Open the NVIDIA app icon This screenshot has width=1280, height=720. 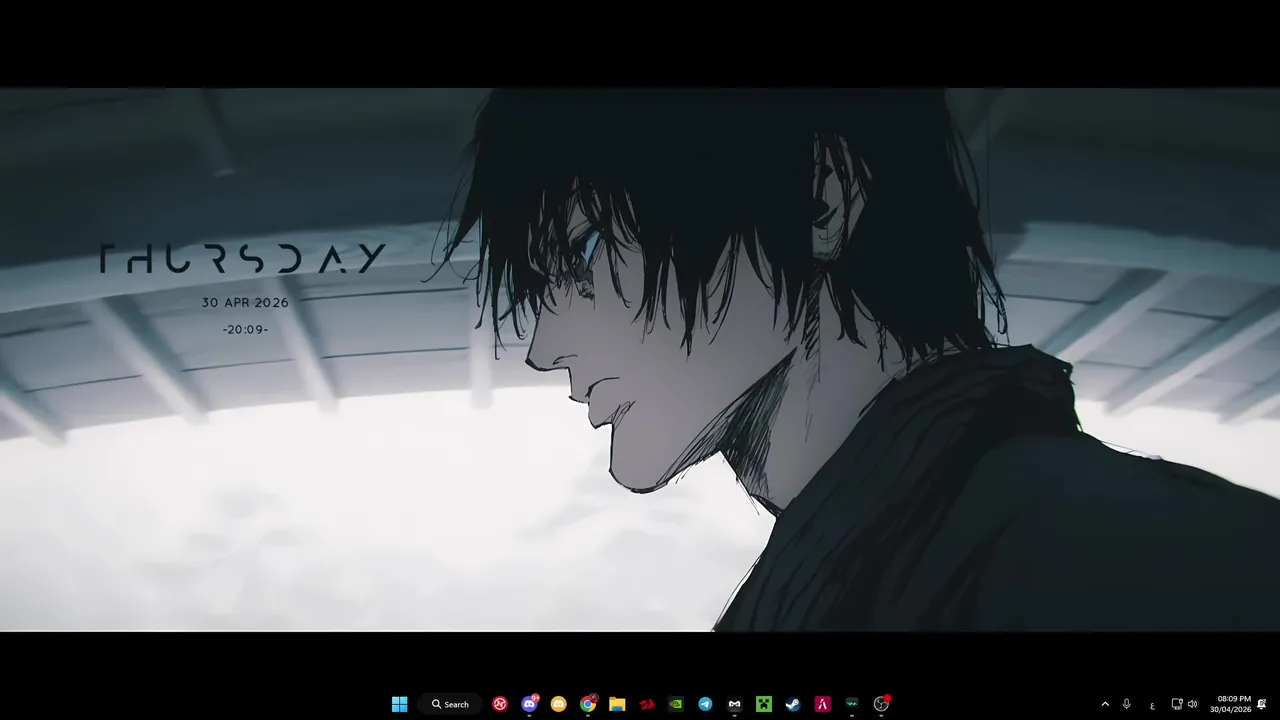pyautogui.click(x=676, y=704)
